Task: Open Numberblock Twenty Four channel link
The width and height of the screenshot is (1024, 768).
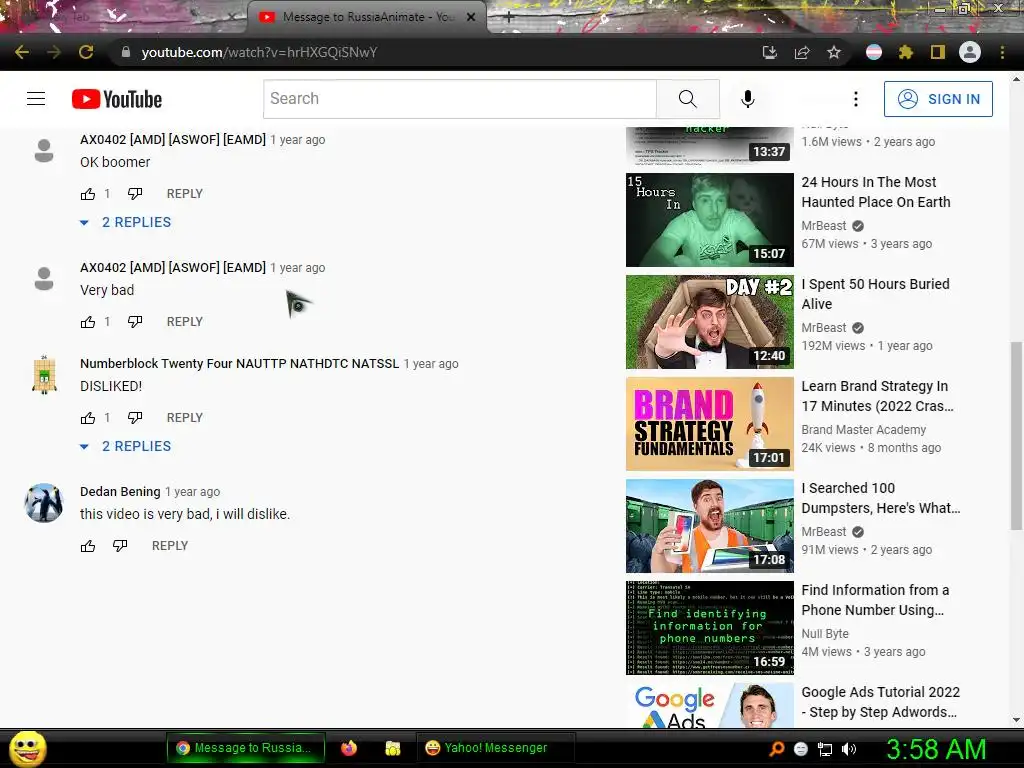Action: (x=239, y=364)
